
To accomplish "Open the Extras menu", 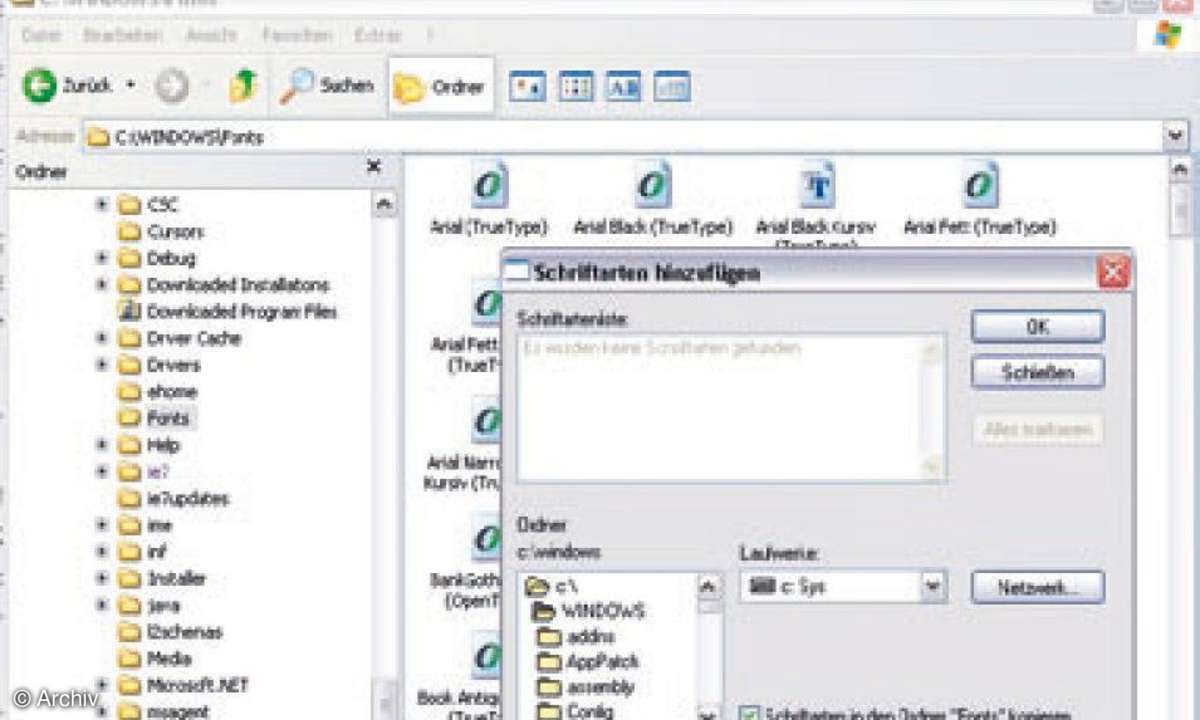I will [377, 35].
